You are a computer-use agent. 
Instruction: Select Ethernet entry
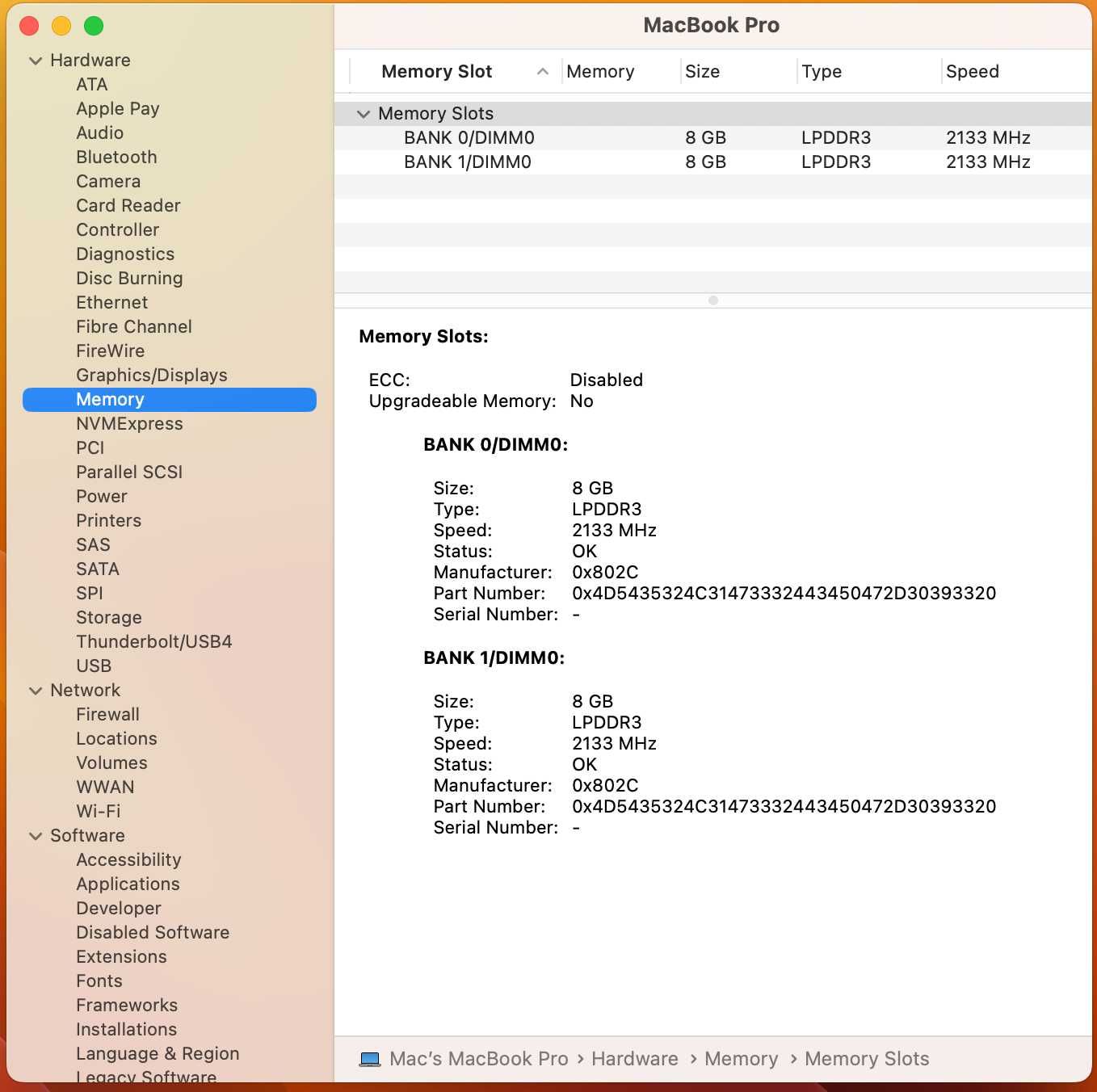point(112,303)
